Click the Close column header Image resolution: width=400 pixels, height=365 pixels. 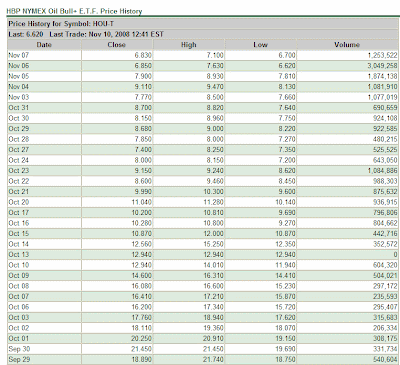click(117, 45)
